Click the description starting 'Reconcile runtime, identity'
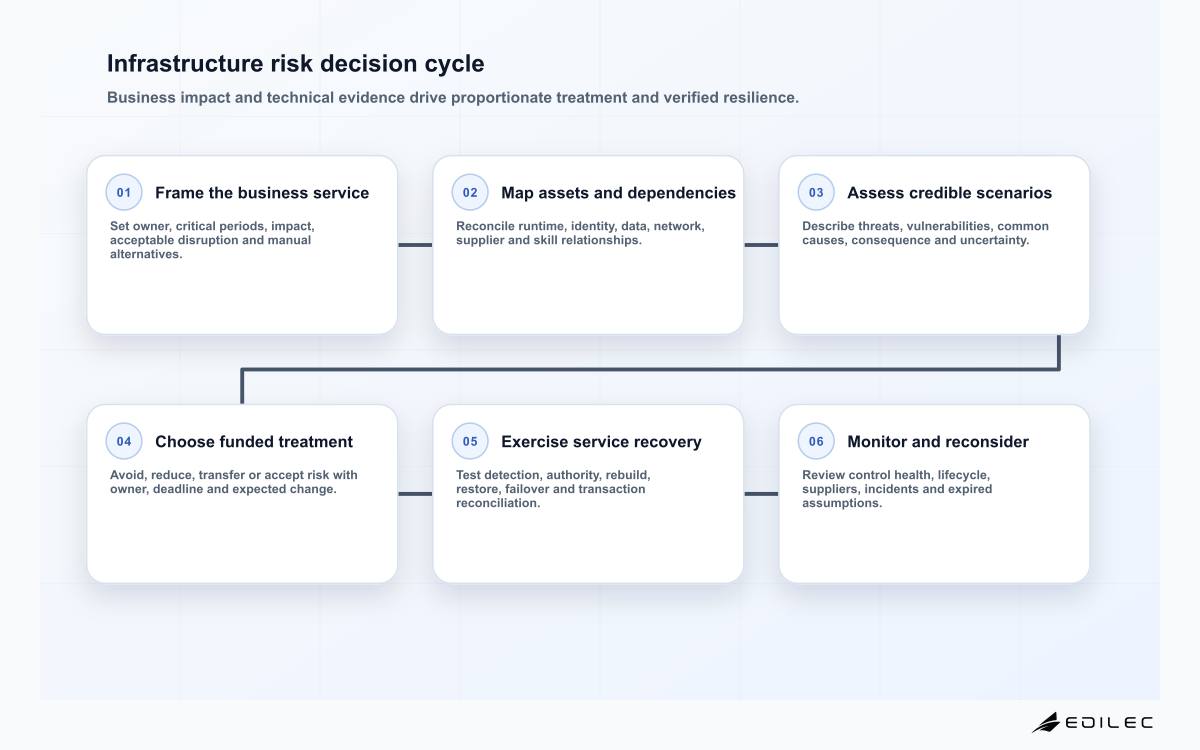 coord(580,233)
